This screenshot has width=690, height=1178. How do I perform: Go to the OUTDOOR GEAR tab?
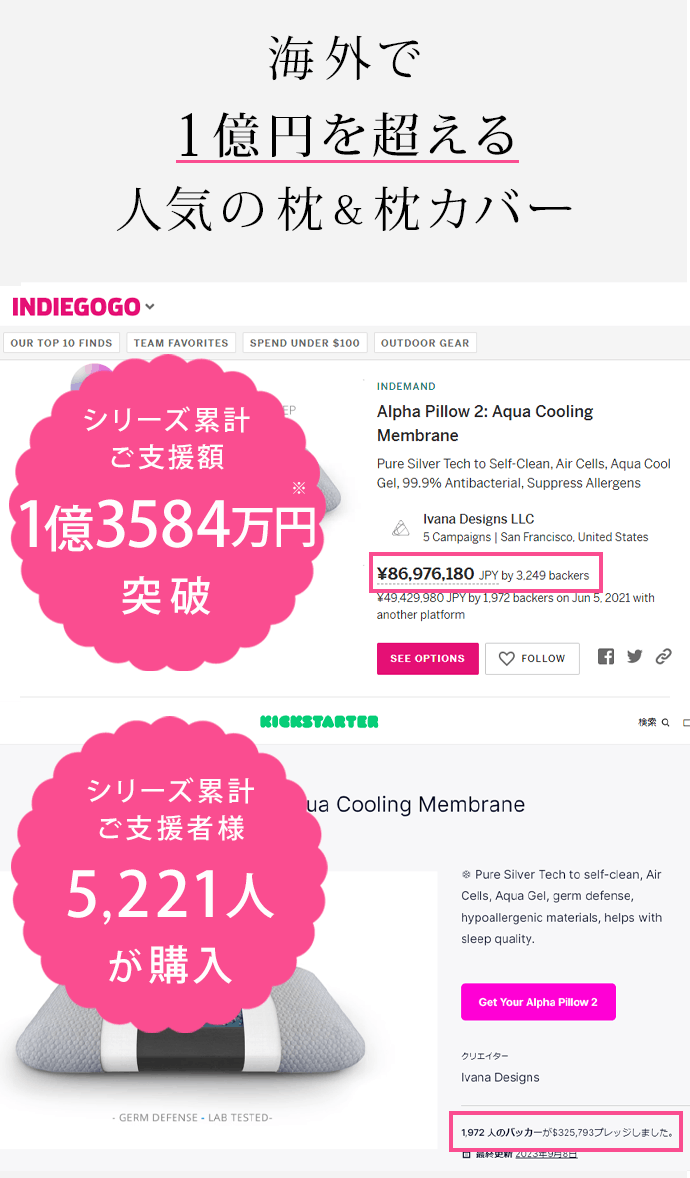(x=425, y=343)
